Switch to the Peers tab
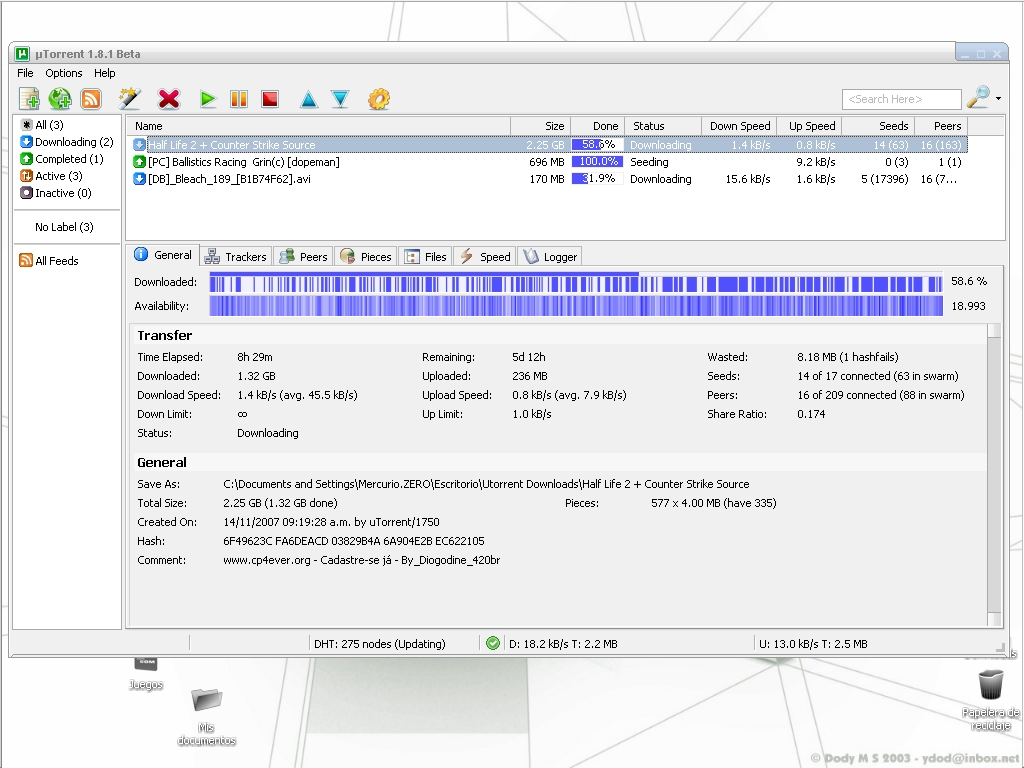Screen dimensions: 1024x768 pos(304,257)
